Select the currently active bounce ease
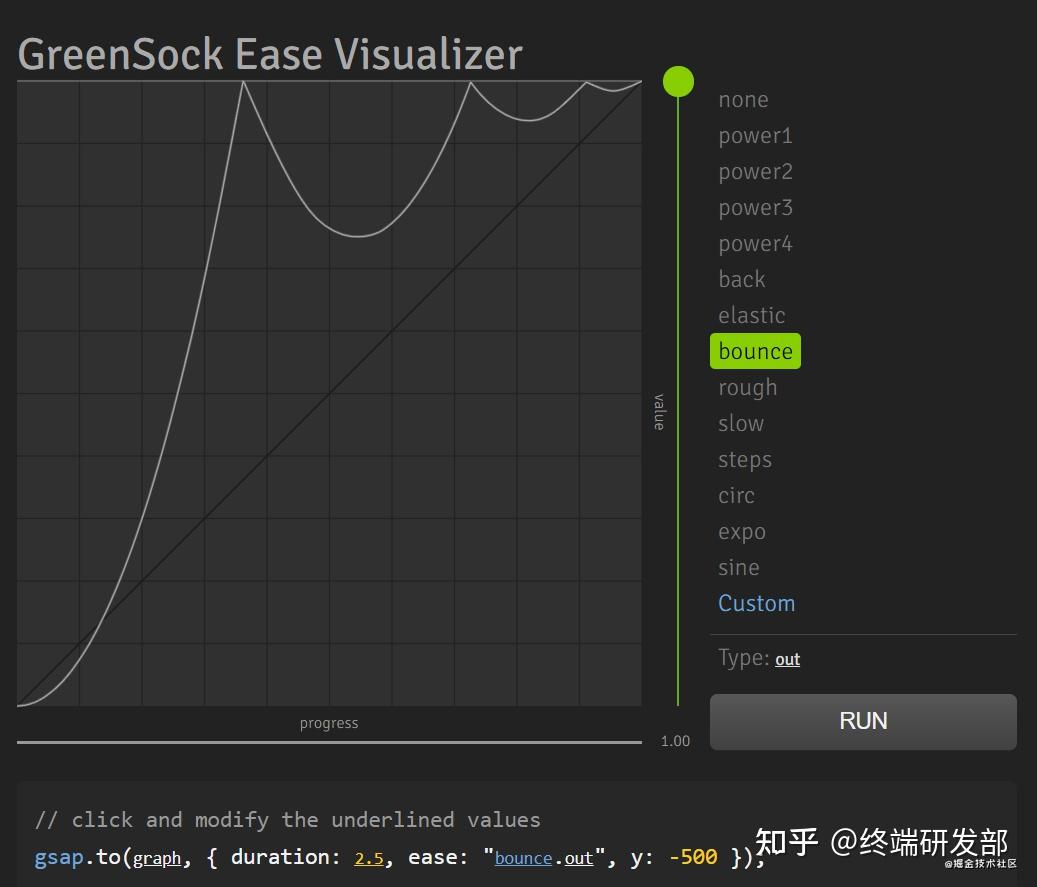Viewport: 1037px width, 887px height. coord(755,351)
